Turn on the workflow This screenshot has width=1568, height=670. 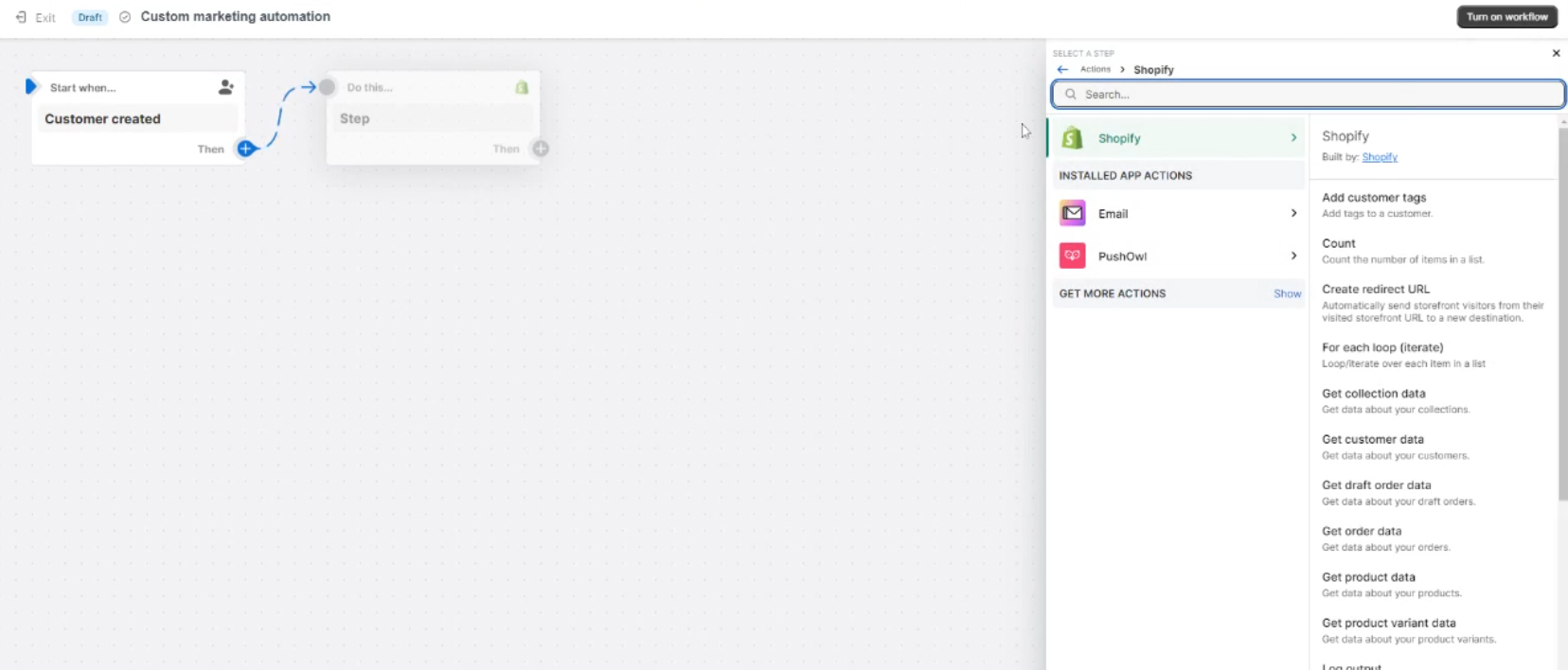pos(1506,17)
